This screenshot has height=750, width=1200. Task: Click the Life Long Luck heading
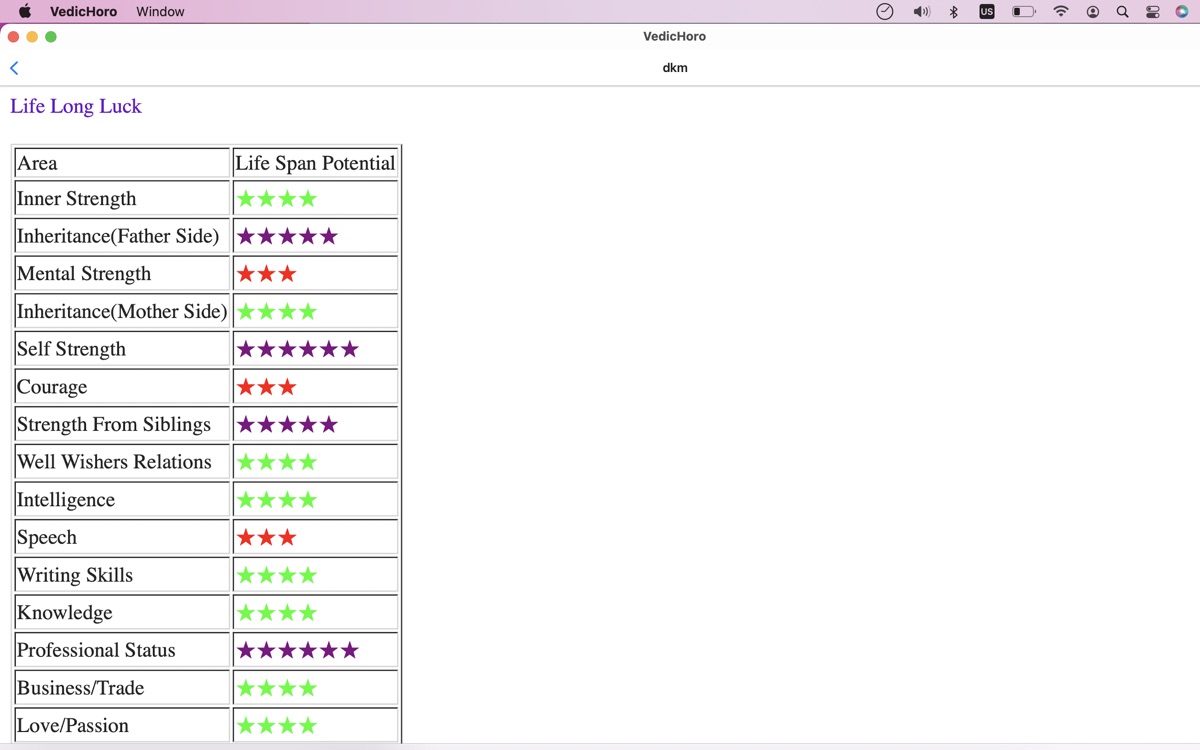click(76, 106)
